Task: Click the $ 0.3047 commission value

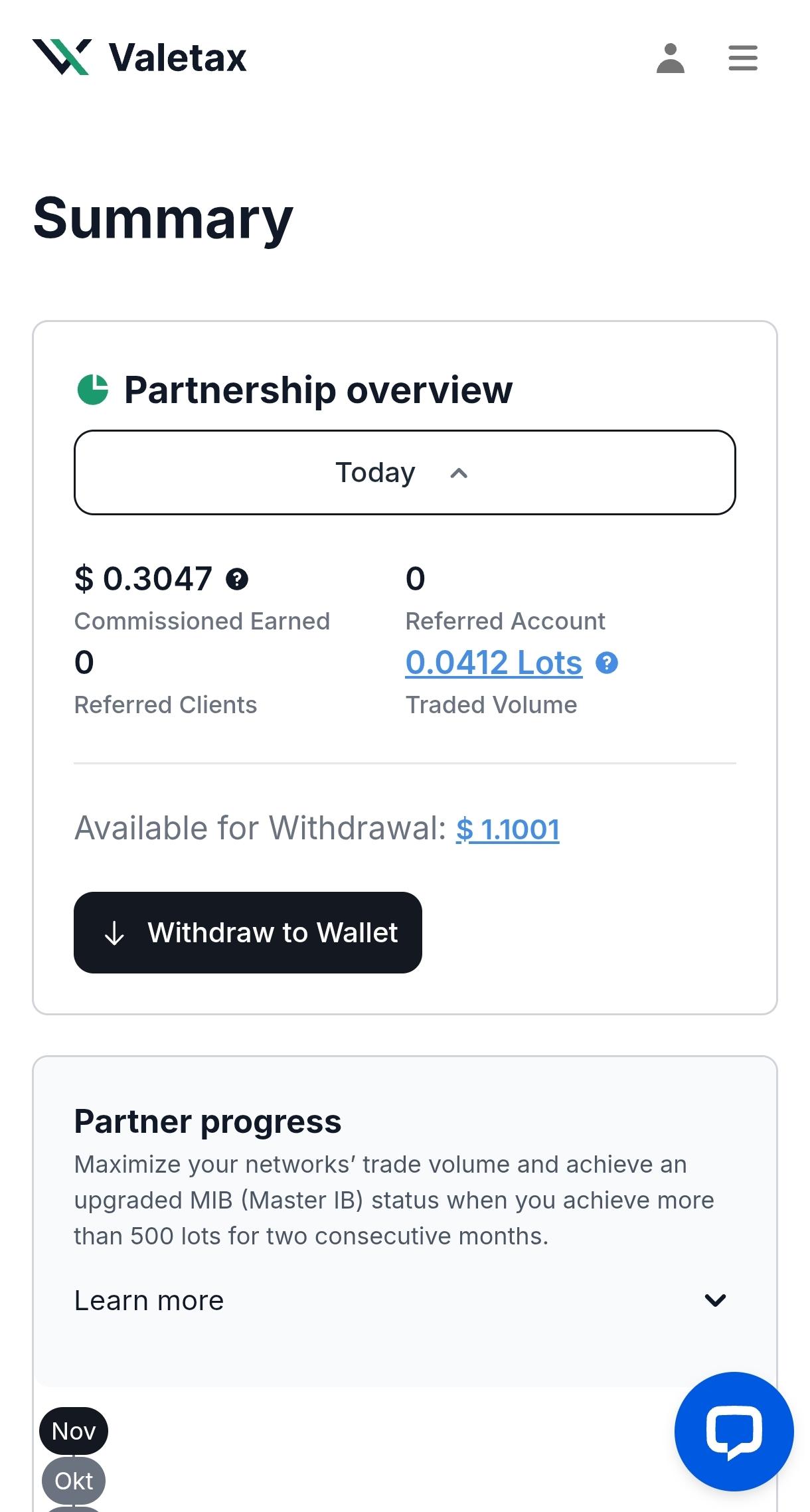Action: click(143, 578)
